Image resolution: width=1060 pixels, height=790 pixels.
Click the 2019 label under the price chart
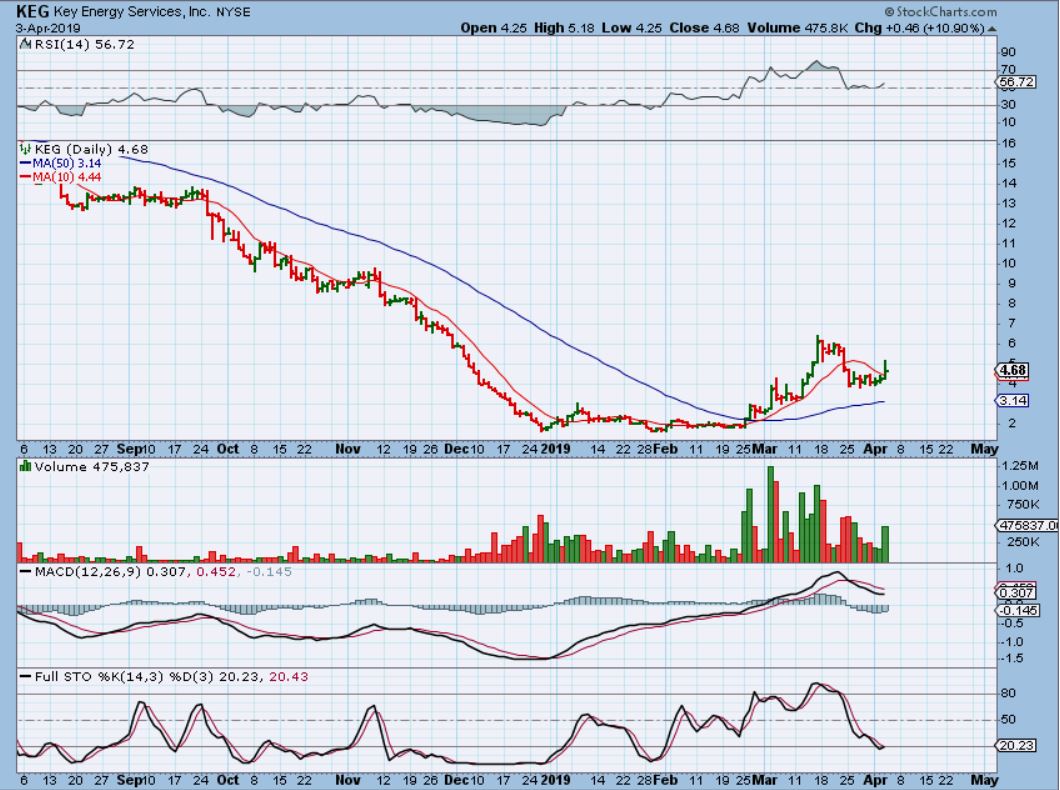[556, 449]
